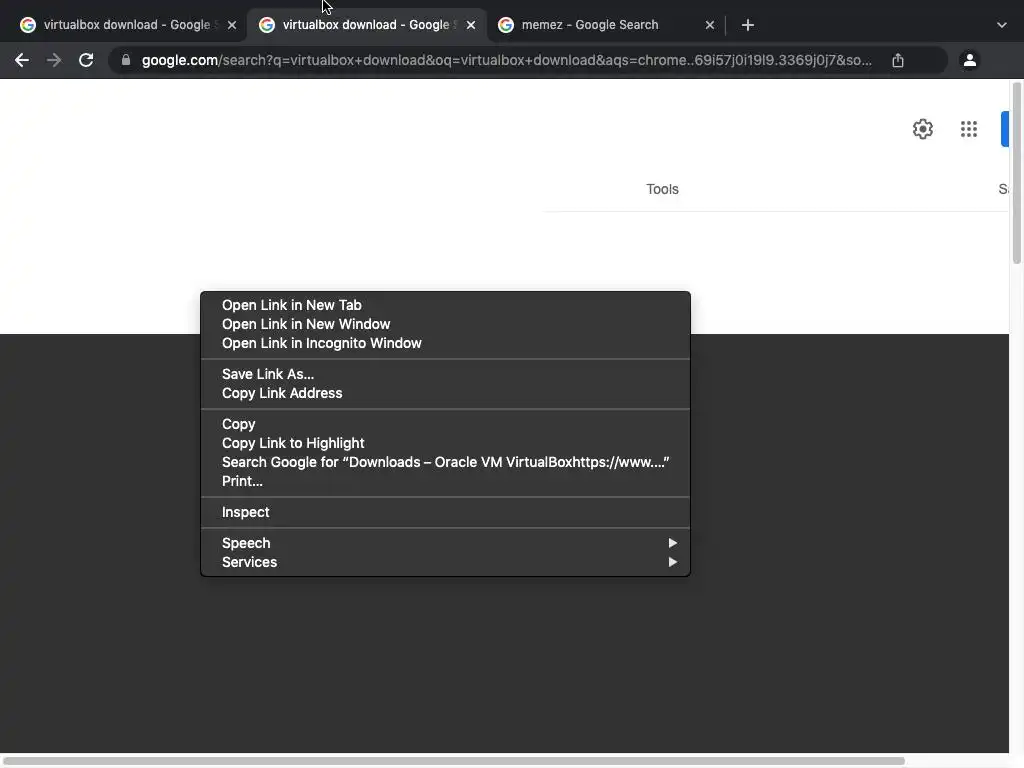Click the Tools button under search
The width and height of the screenshot is (1024, 768).
click(x=662, y=189)
